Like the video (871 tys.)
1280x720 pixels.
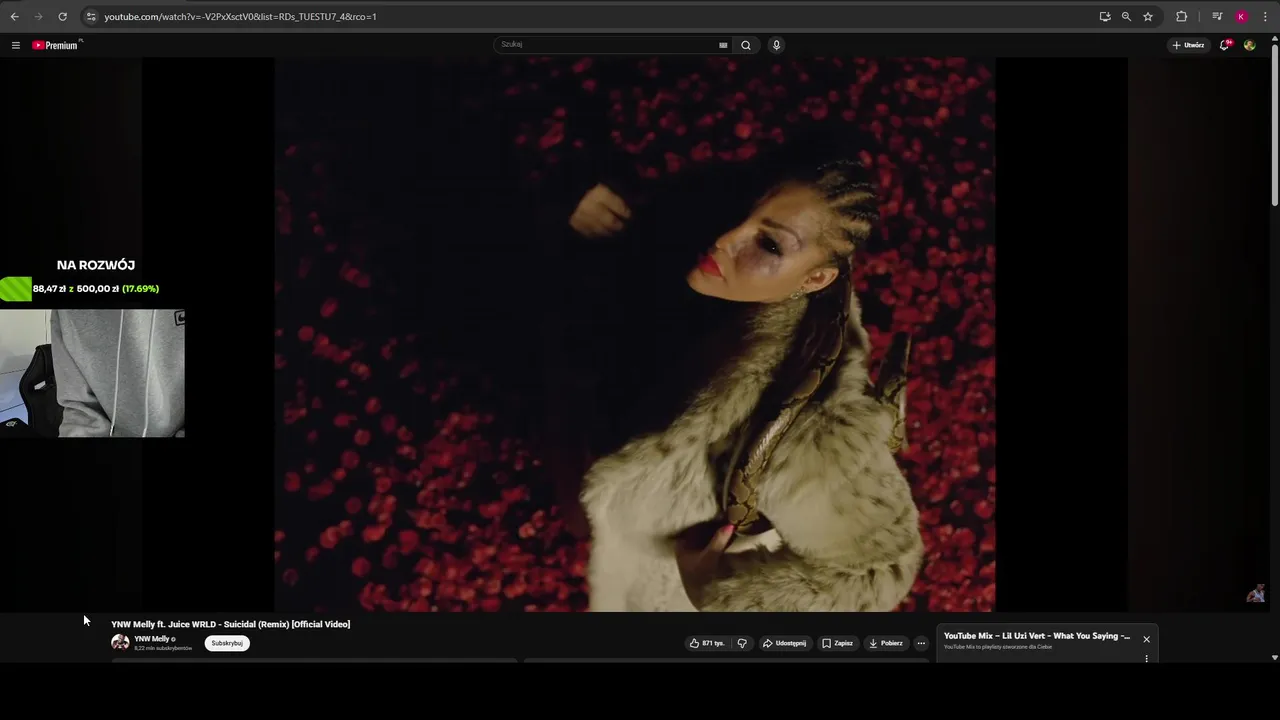(x=707, y=643)
